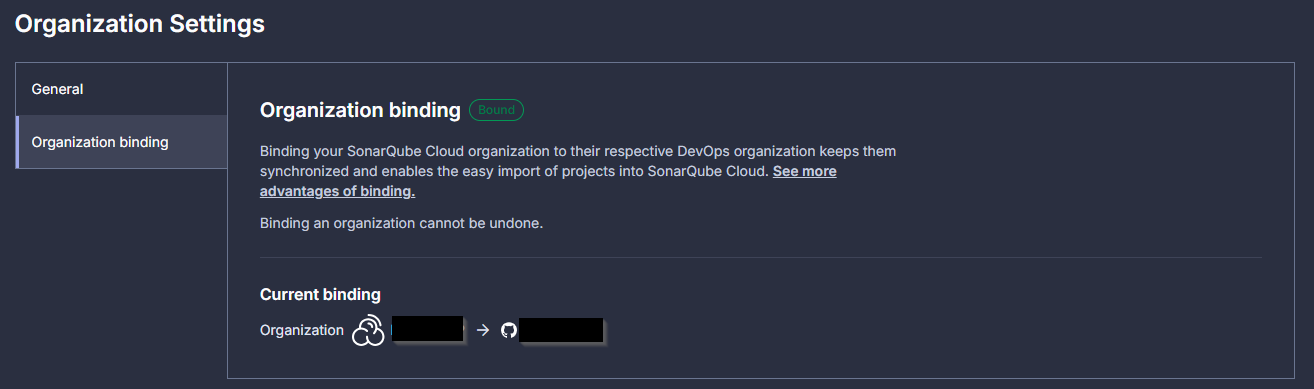Screen dimensions: 1314x389
Task: Click the binding description paragraph
Action: pyautogui.click(x=578, y=171)
